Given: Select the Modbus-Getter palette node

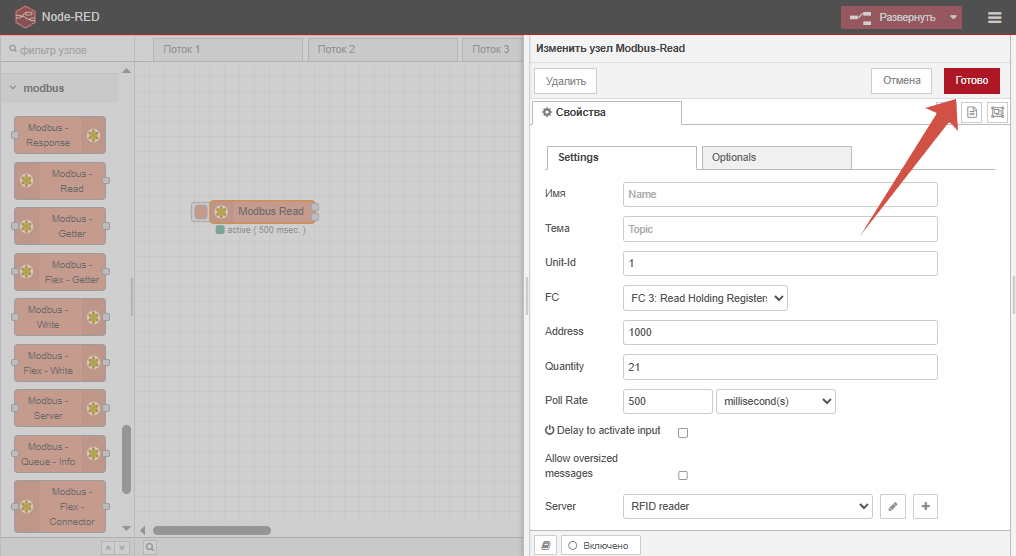Looking at the screenshot, I should [x=60, y=226].
